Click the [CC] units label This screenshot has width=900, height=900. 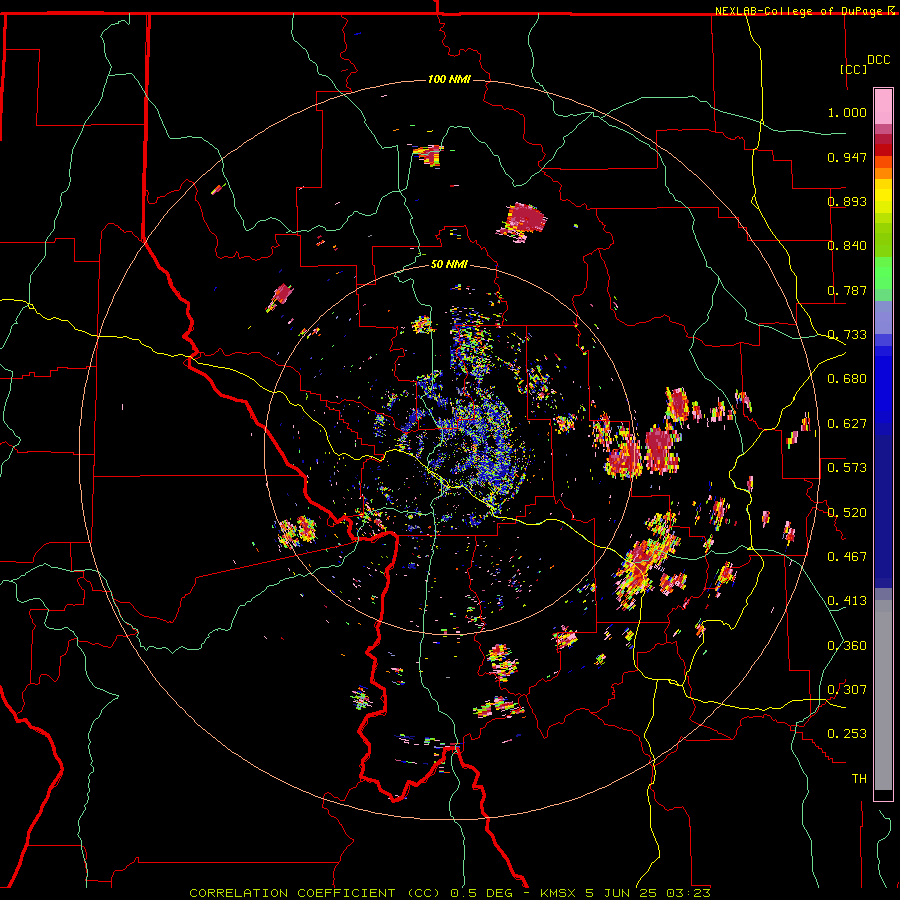point(853,69)
